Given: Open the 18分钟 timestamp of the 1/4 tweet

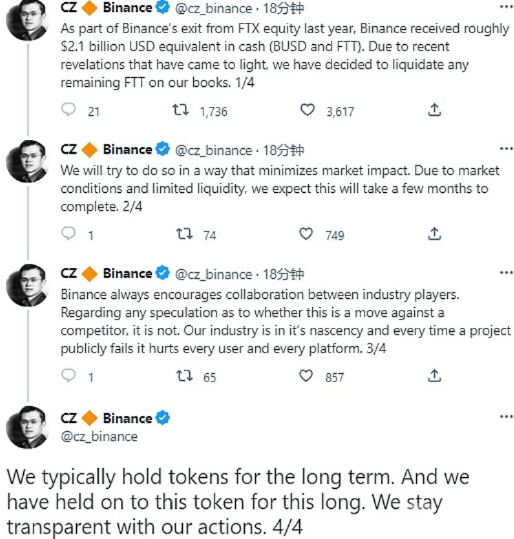Looking at the screenshot, I should coord(283,8).
